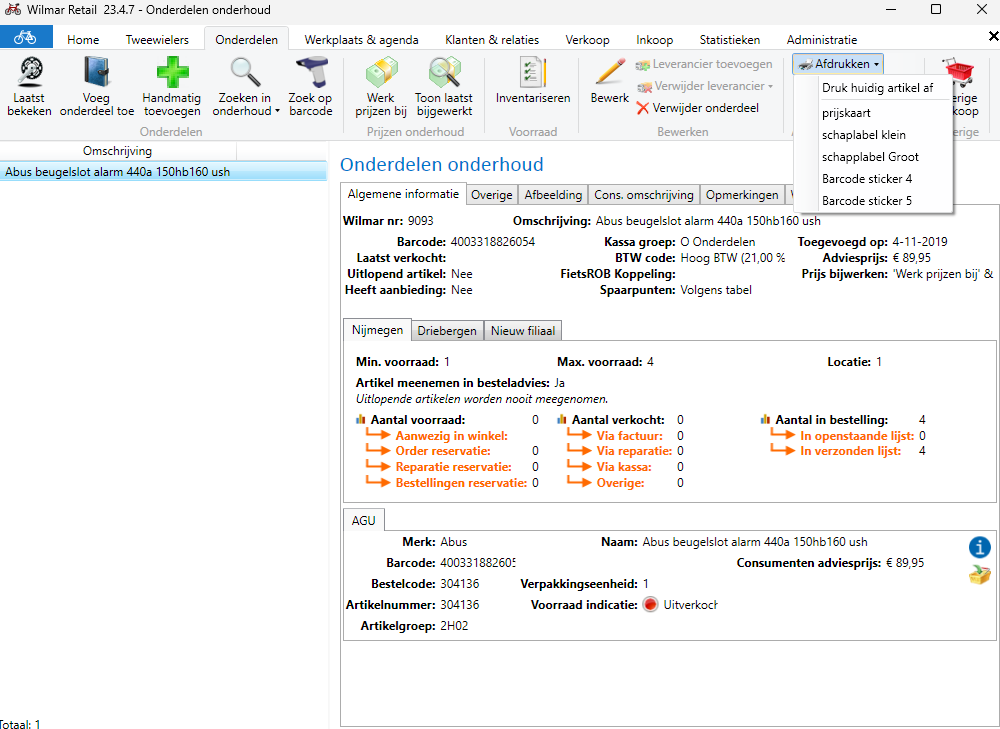The image size is (1000, 729).
Task: Click the Bewerk pencil icon
Action: [x=609, y=73]
